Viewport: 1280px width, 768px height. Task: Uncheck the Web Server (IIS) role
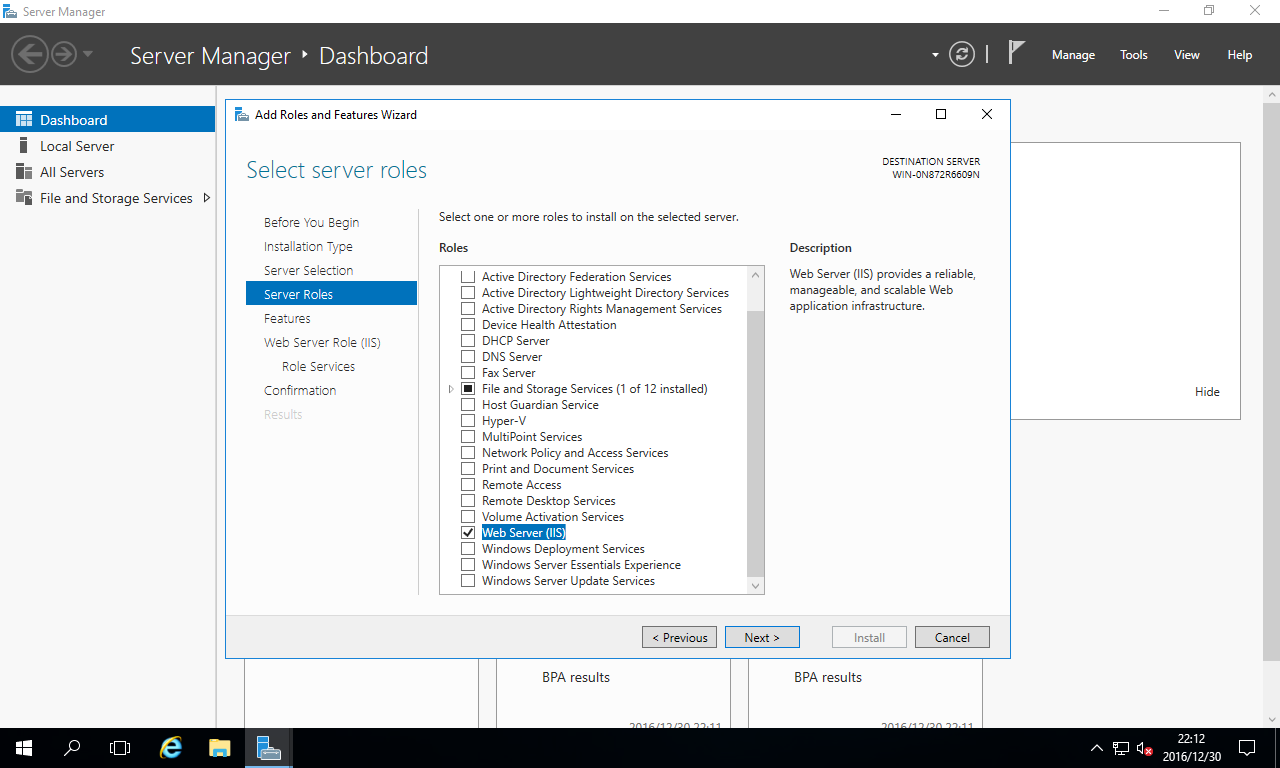[468, 533]
